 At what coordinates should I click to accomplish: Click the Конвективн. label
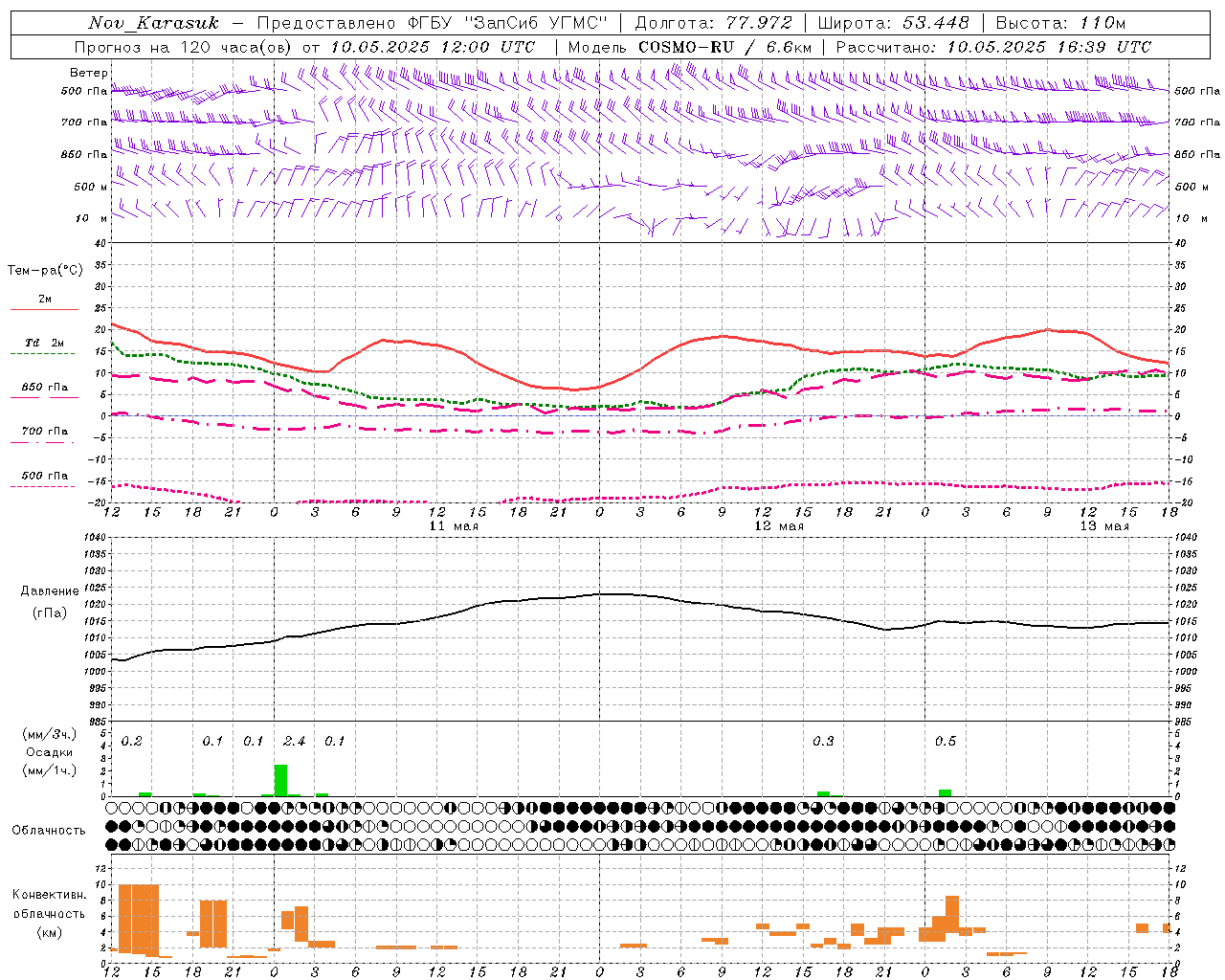[x=50, y=895]
